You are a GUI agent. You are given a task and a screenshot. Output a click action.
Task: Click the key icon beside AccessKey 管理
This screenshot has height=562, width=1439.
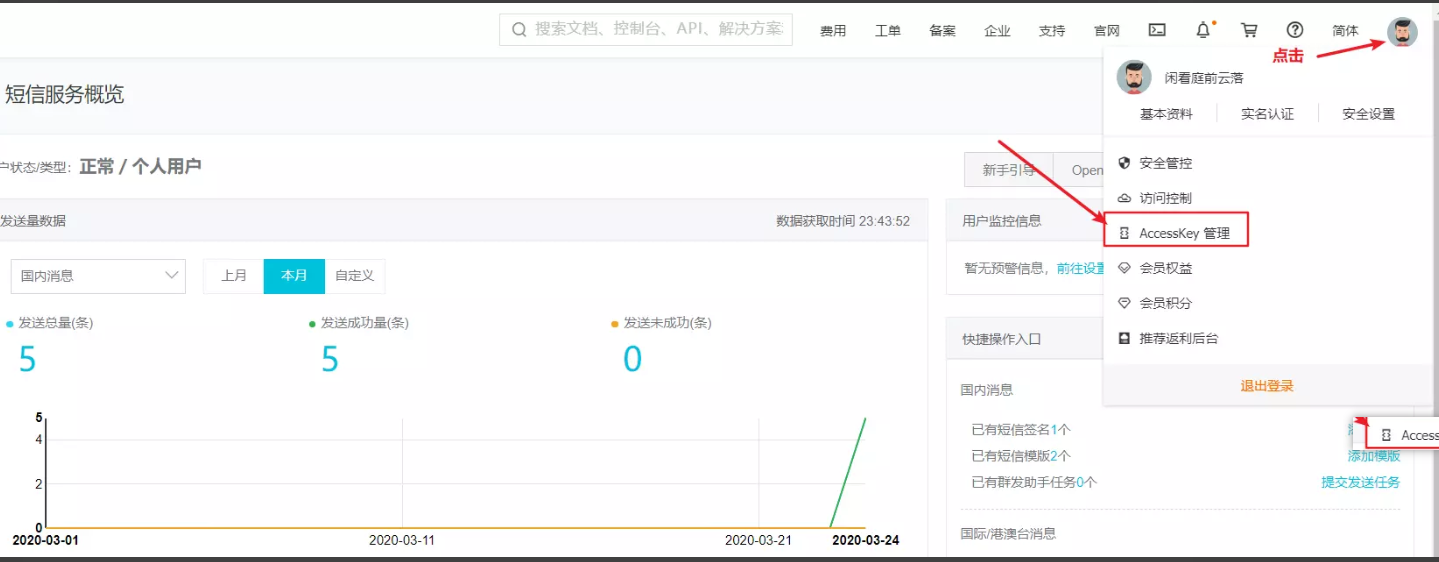(x=1124, y=233)
